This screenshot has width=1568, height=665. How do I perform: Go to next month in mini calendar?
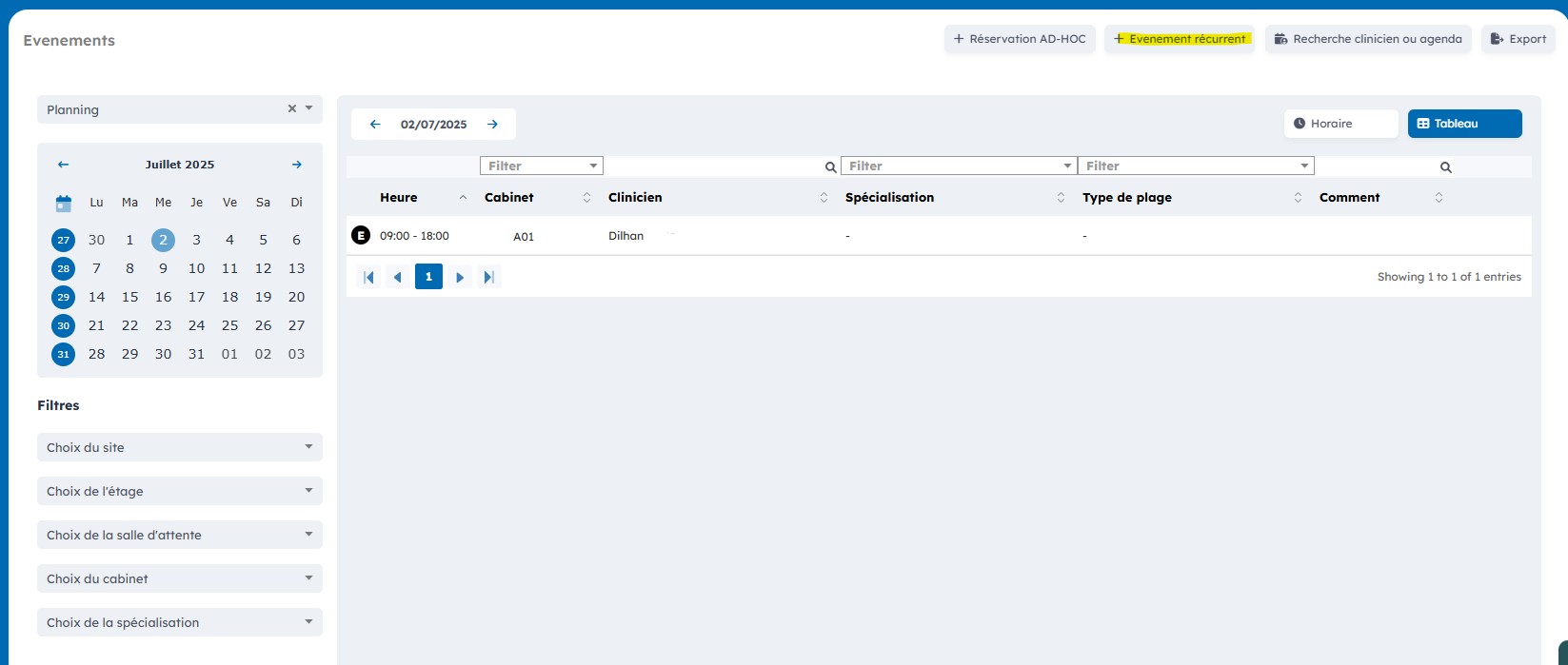click(297, 165)
